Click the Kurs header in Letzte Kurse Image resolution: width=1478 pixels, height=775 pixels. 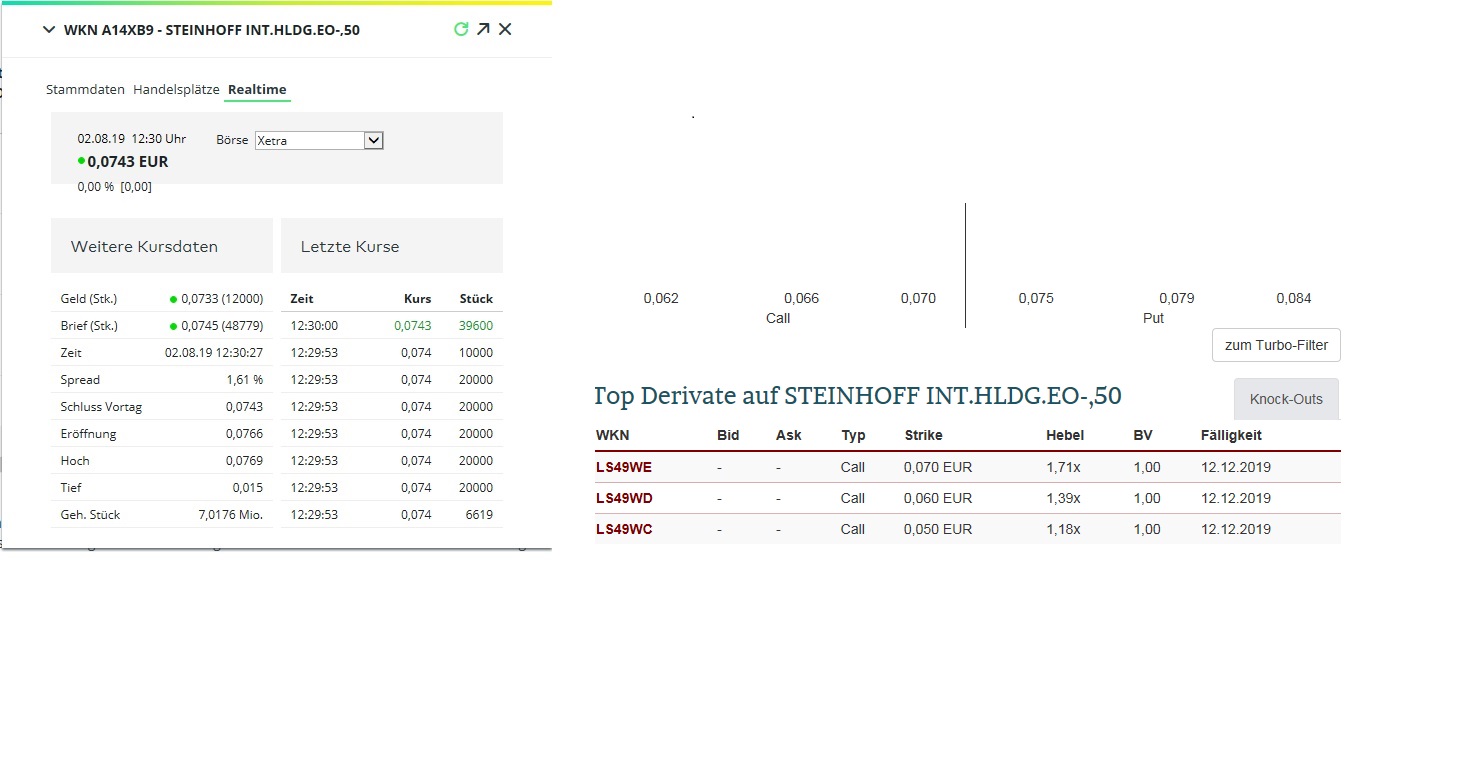(x=417, y=299)
